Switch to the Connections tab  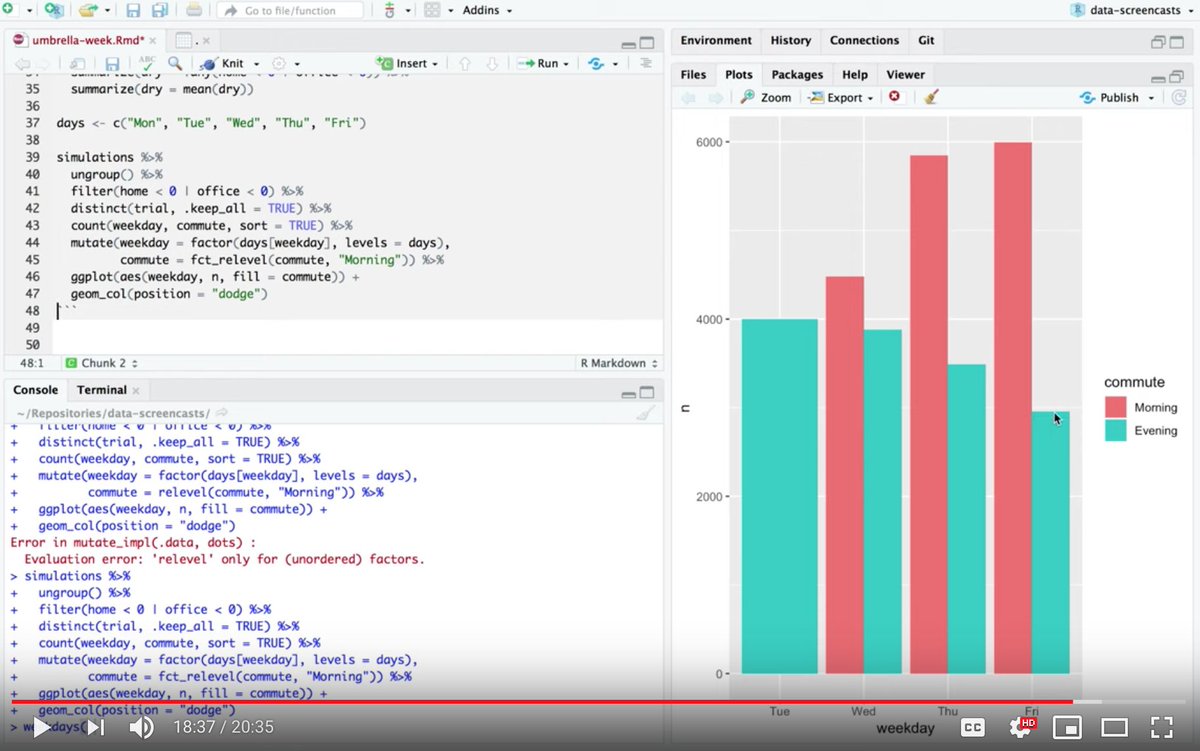click(865, 40)
